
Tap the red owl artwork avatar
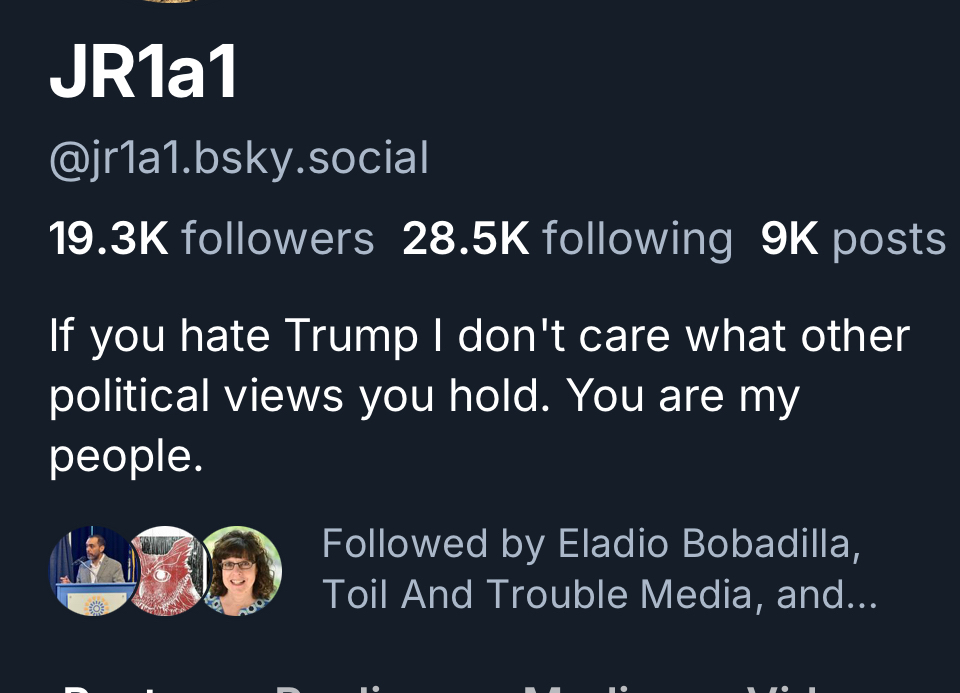(166, 570)
